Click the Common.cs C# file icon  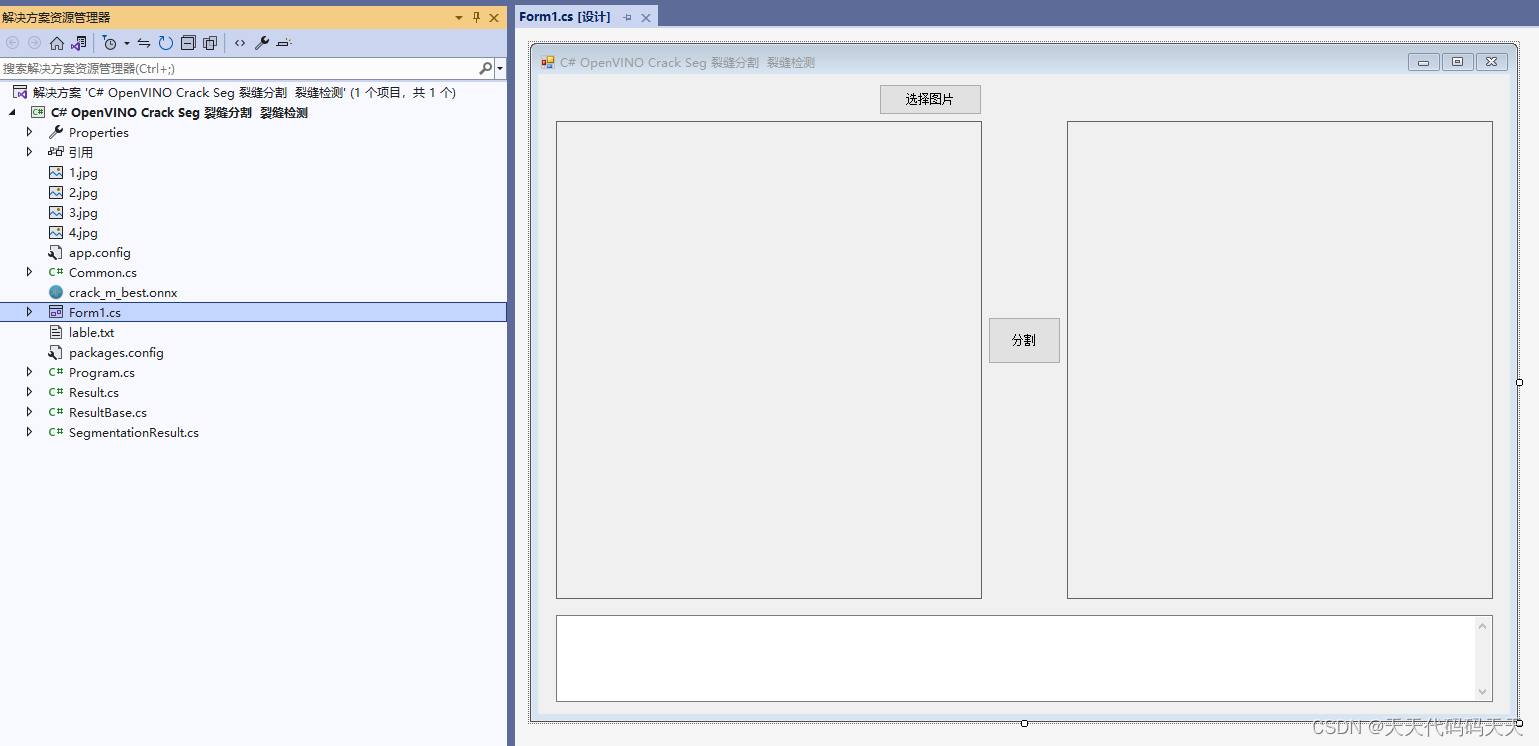click(56, 272)
